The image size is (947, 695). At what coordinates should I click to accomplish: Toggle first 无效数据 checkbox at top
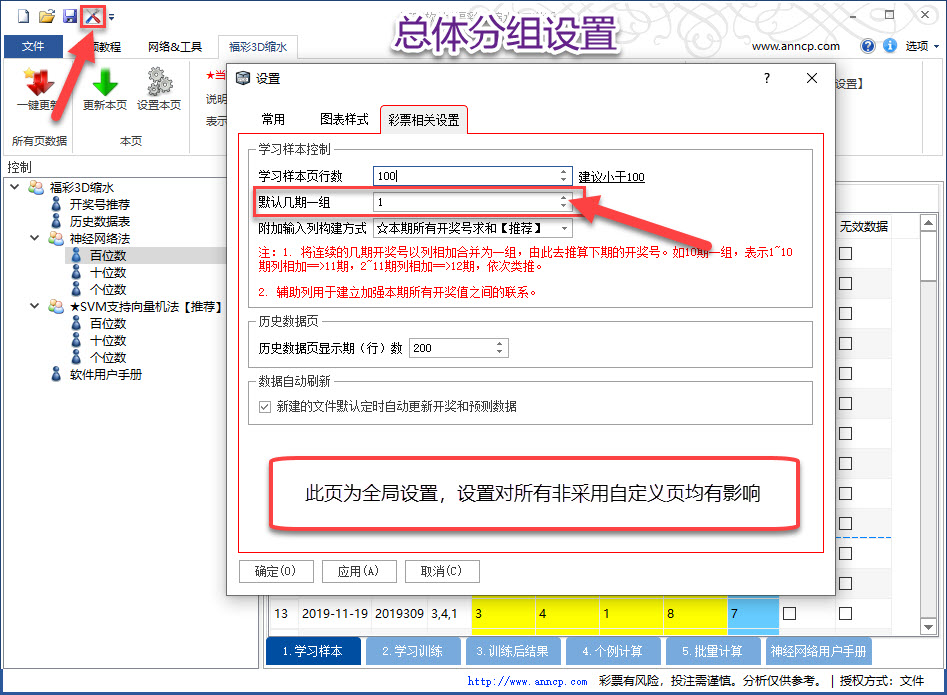846,254
